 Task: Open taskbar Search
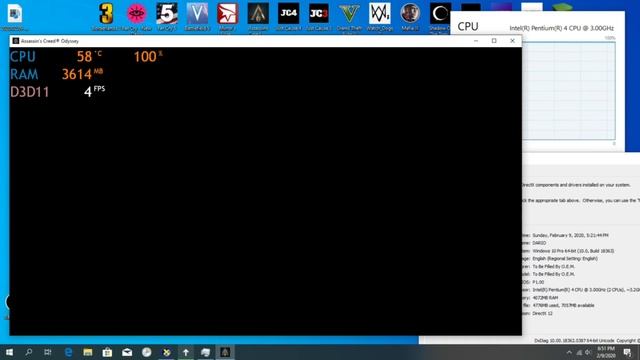[29, 352]
